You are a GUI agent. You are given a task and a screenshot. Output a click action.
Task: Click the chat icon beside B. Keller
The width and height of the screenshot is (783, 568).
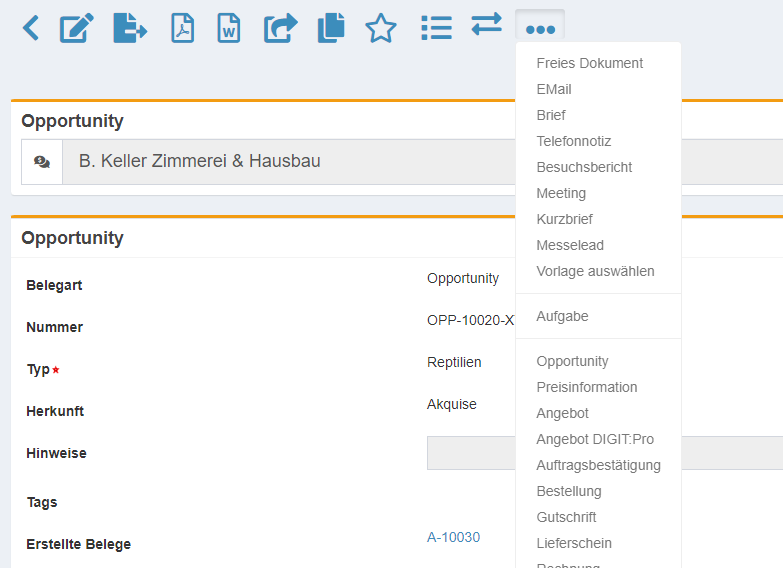tap(42, 162)
